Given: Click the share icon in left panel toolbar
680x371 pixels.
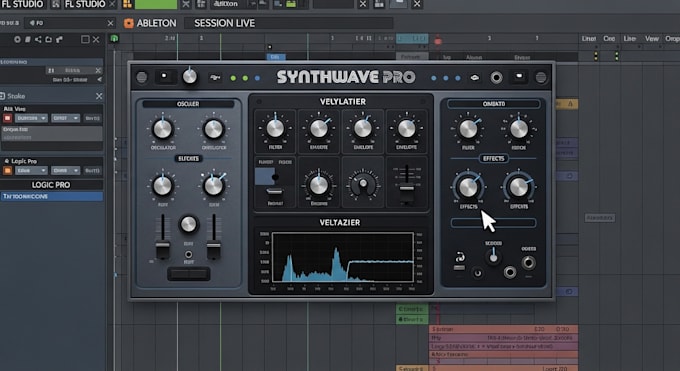Looking at the screenshot, I should point(38,39).
